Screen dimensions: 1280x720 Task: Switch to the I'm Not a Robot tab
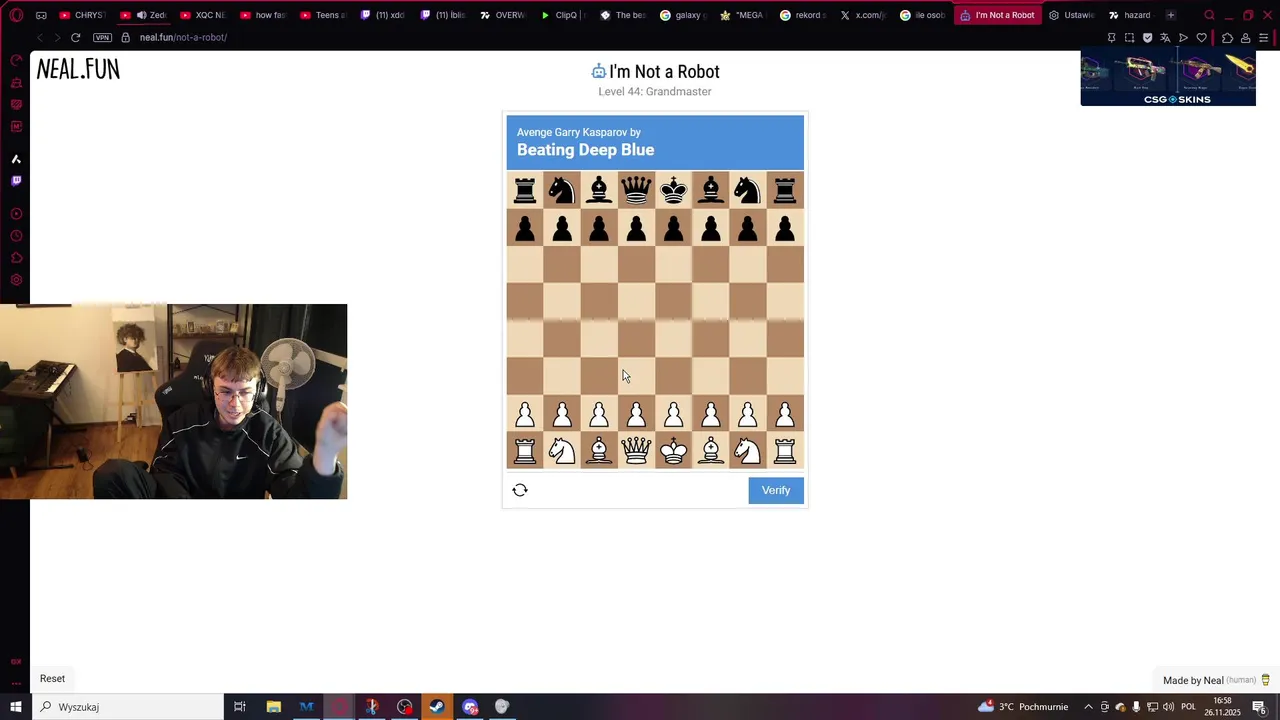(997, 15)
